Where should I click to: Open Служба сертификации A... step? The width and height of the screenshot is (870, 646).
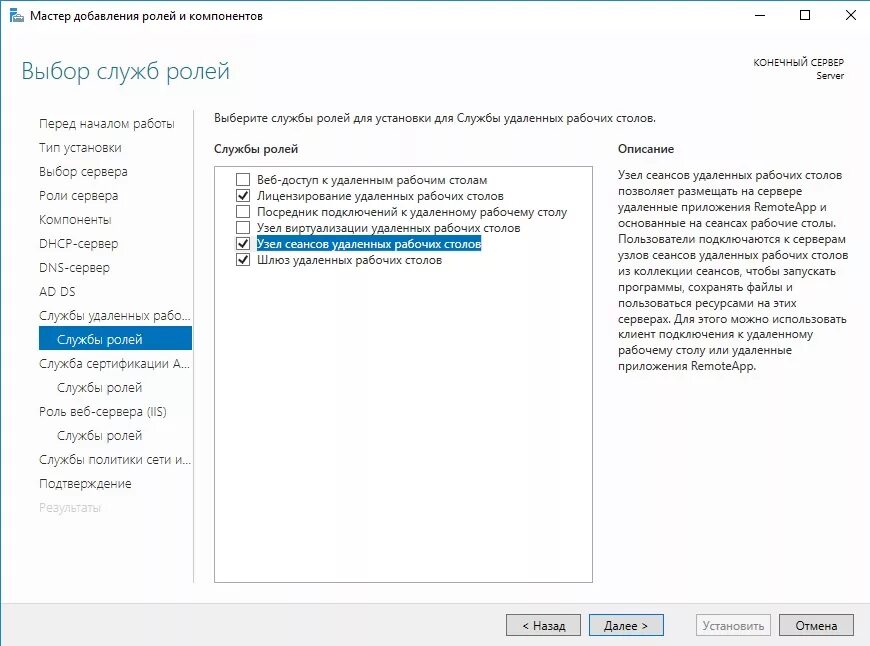[x=114, y=364]
